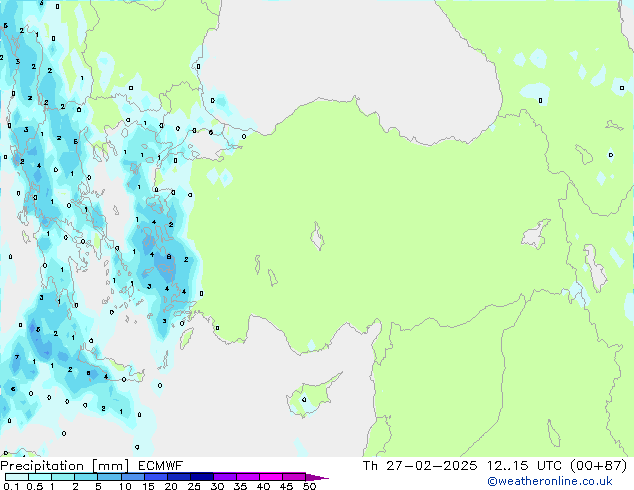The width and height of the screenshot is (634, 490).
Task: Click the legend label '10'
Action: (x=125, y=486)
